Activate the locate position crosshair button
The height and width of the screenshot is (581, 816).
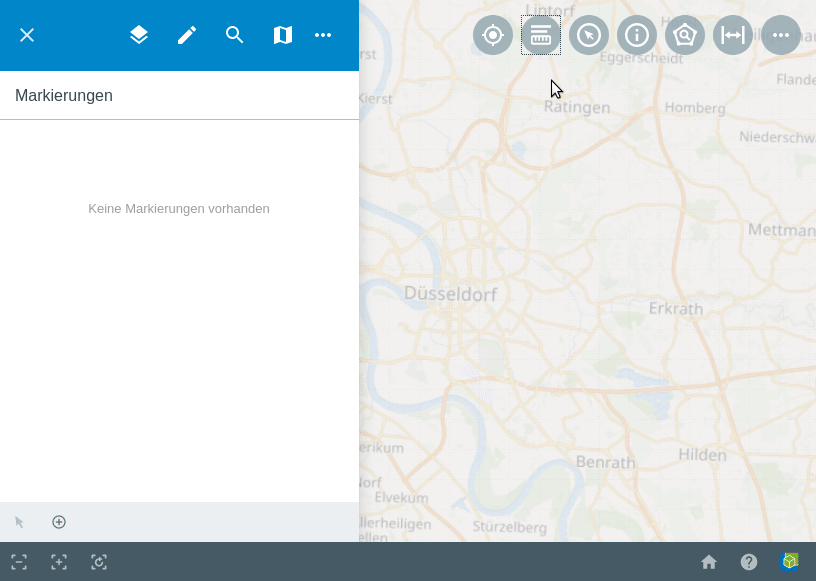click(493, 35)
